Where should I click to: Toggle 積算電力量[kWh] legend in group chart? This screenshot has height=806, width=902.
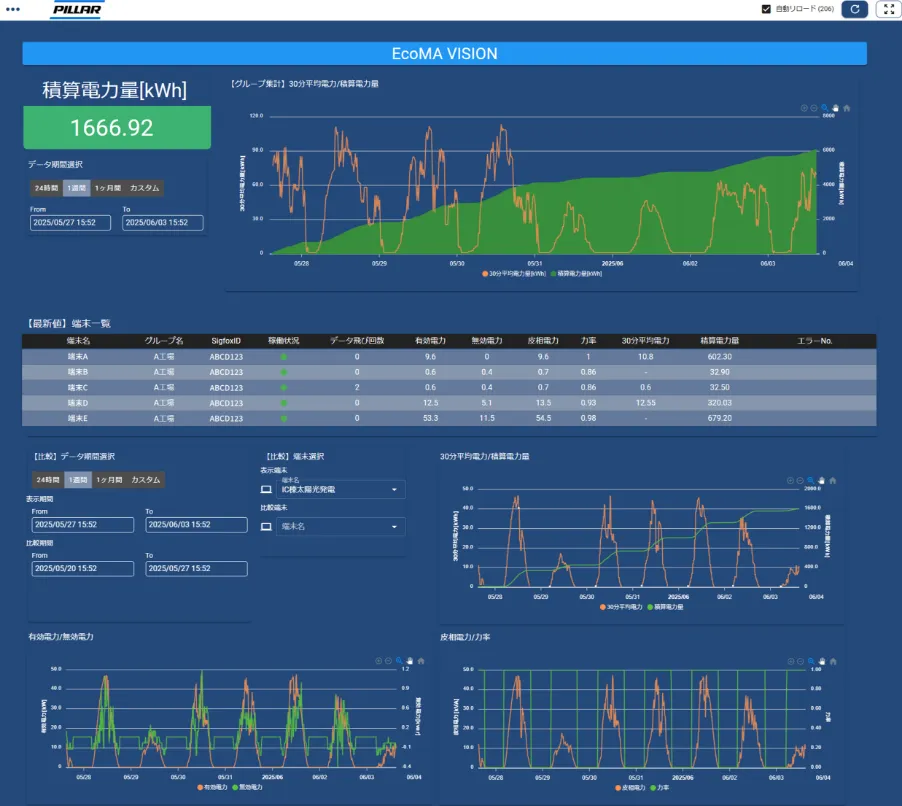point(576,274)
